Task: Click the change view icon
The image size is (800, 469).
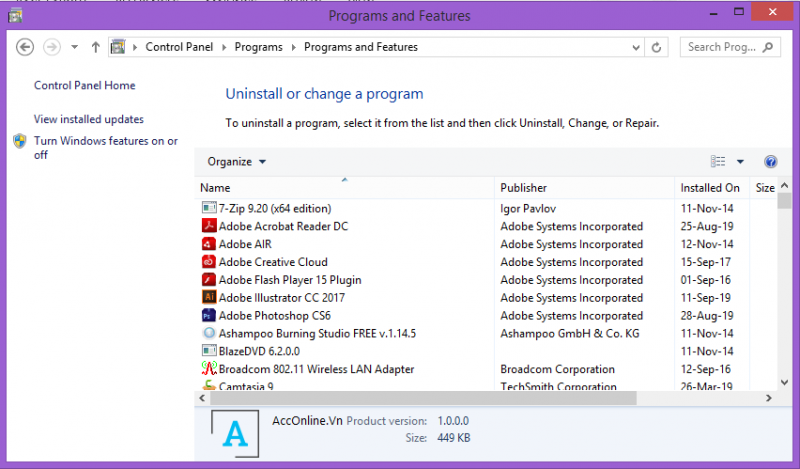Action: [718, 161]
